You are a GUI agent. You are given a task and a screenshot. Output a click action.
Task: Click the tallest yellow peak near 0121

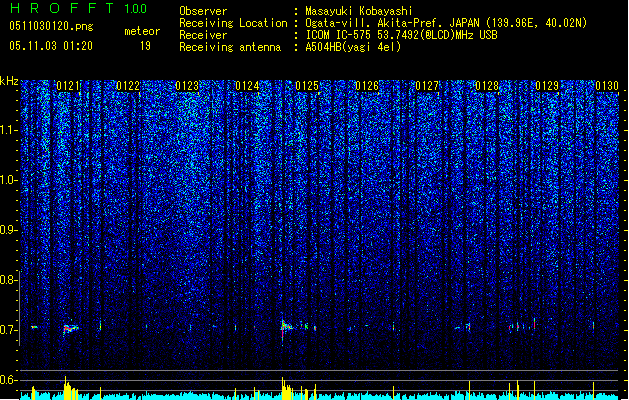(65, 388)
